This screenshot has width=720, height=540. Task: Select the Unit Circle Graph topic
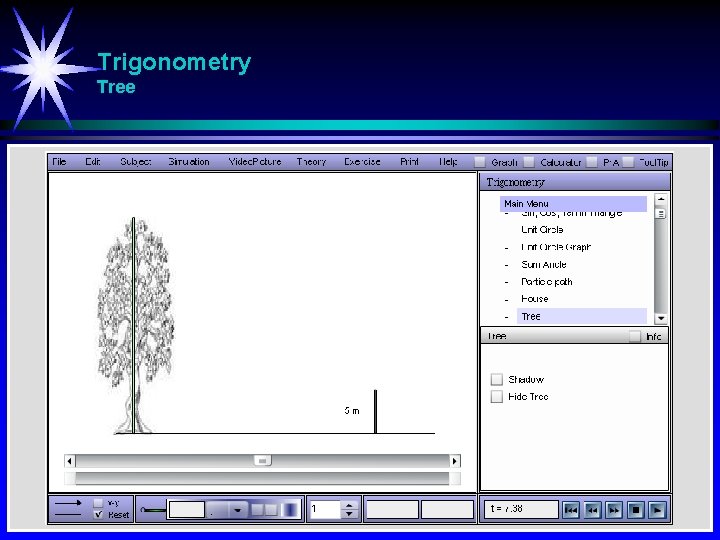[556, 247]
